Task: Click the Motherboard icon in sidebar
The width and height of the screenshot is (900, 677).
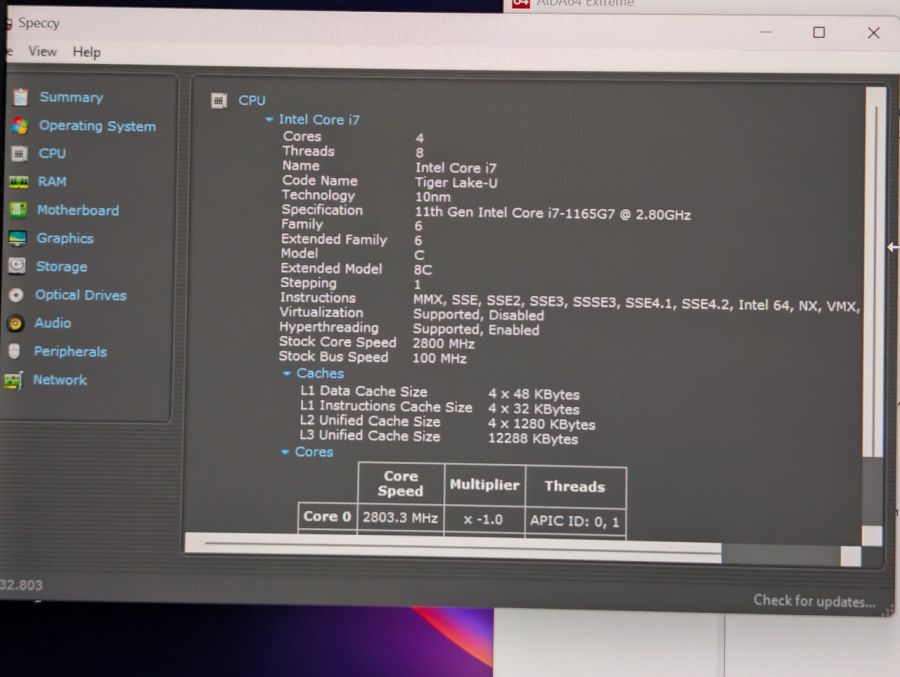Action: pos(18,210)
